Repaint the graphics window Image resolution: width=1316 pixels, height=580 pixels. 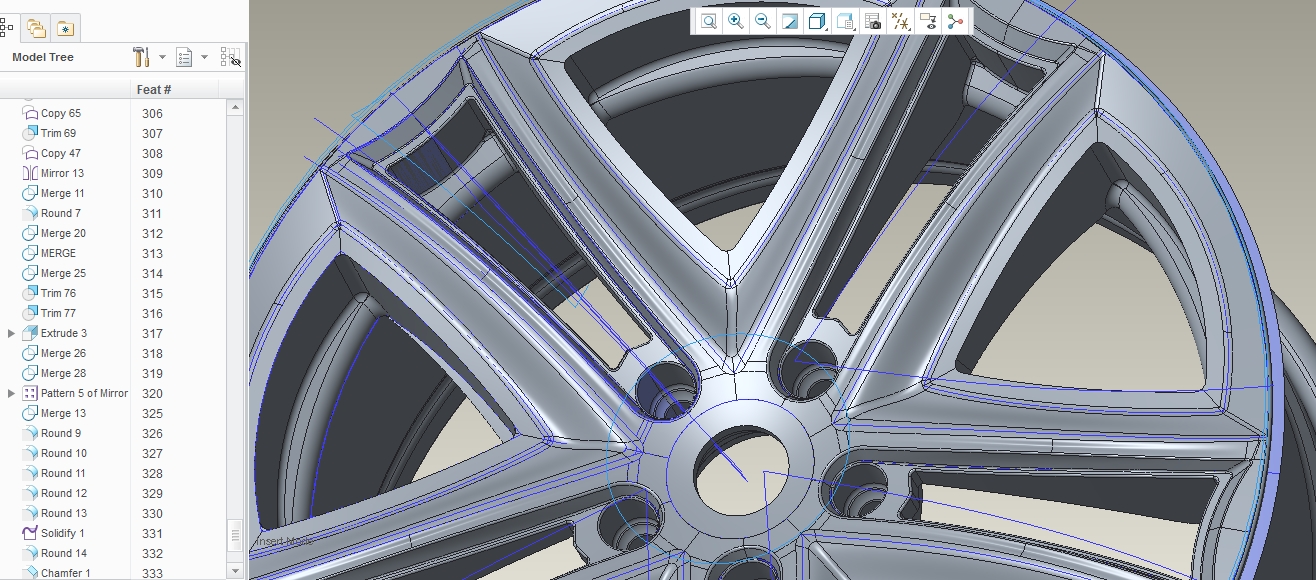pyautogui.click(x=790, y=21)
